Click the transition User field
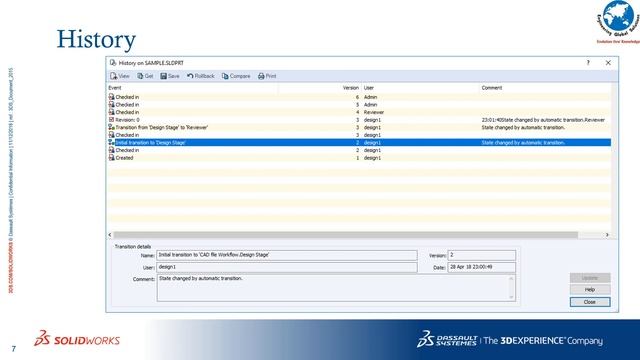The height and width of the screenshot is (360, 640). (x=287, y=267)
